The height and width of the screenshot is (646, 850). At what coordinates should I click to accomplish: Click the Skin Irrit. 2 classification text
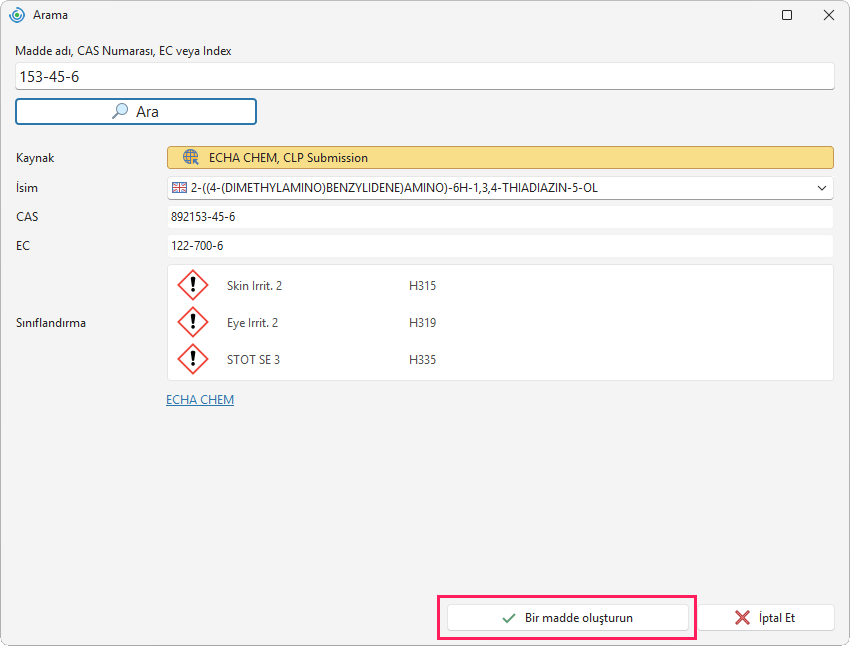pos(254,286)
